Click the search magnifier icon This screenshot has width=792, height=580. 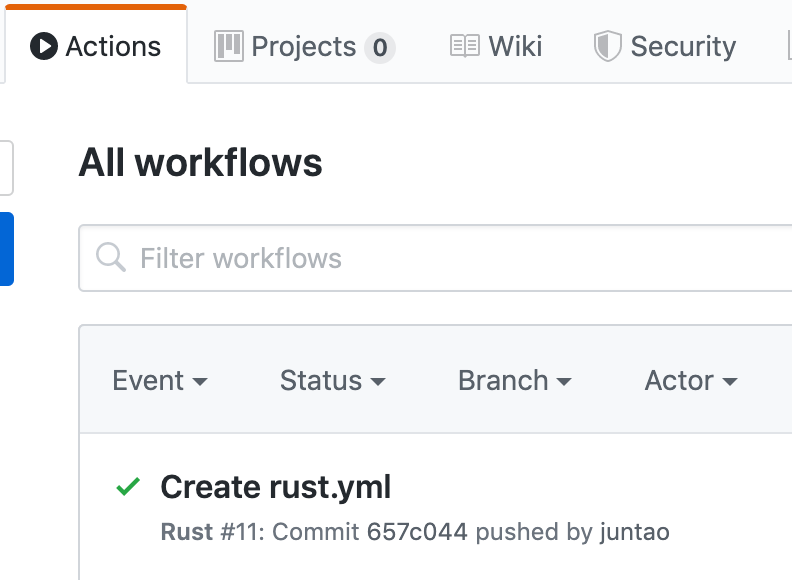111,257
